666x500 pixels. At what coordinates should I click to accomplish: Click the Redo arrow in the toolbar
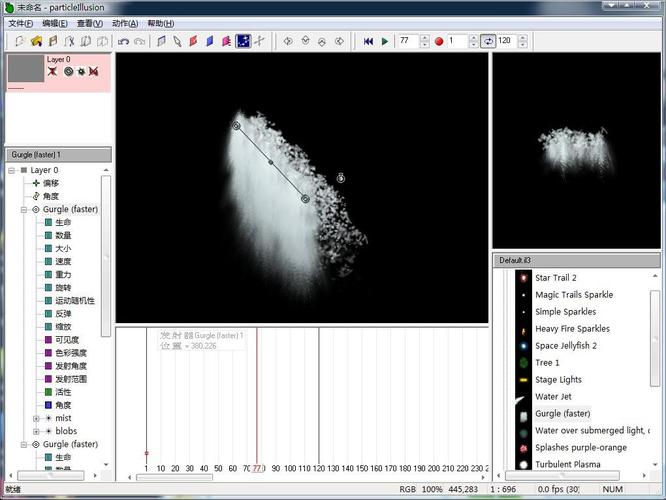(139, 41)
